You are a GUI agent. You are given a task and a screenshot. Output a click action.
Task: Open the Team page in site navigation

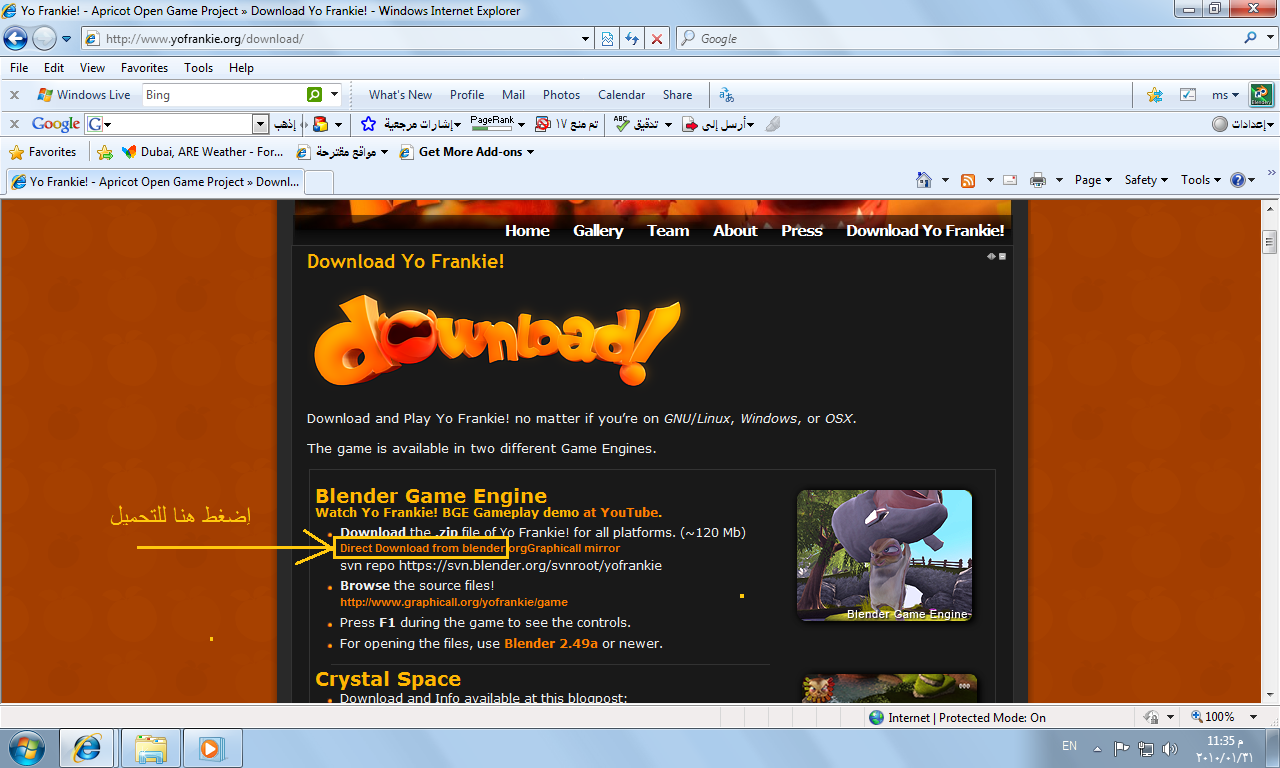tap(668, 230)
